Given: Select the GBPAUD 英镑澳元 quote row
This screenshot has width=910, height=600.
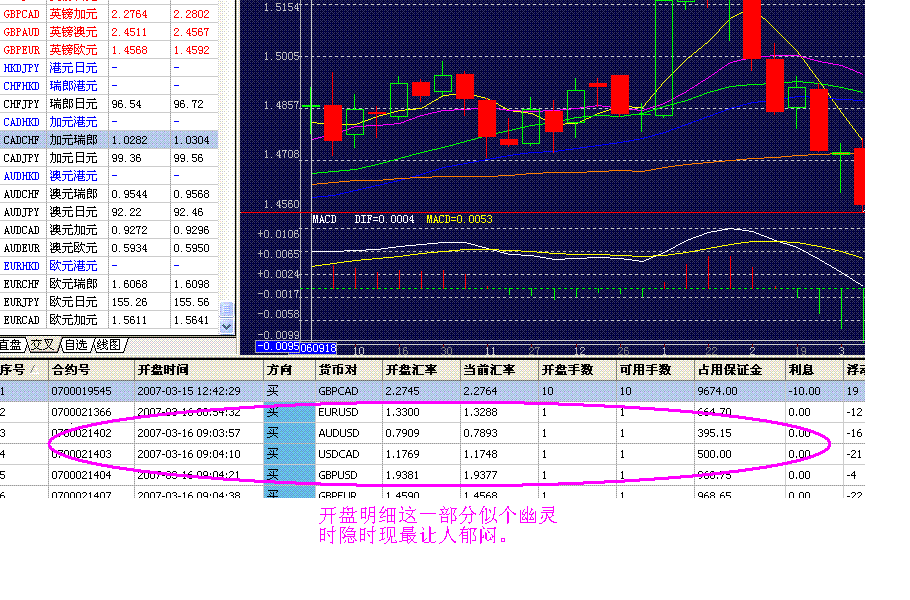Looking at the screenshot, I should tap(109, 32).
